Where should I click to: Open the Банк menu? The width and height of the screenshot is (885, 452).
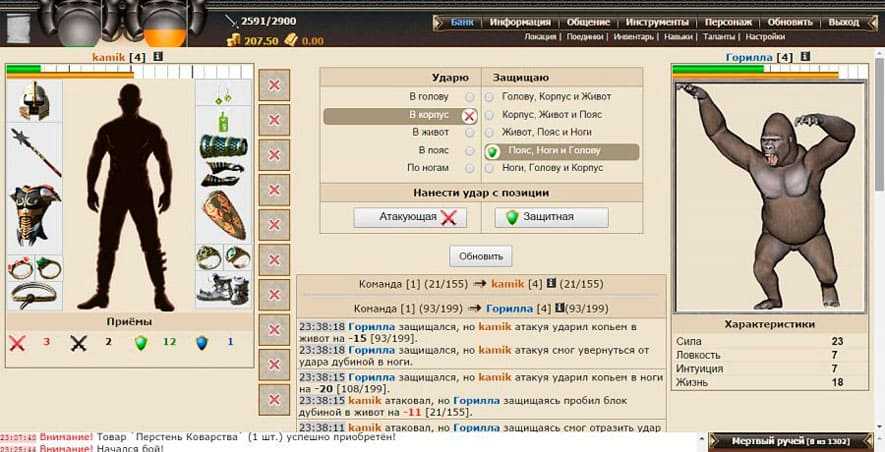point(462,22)
